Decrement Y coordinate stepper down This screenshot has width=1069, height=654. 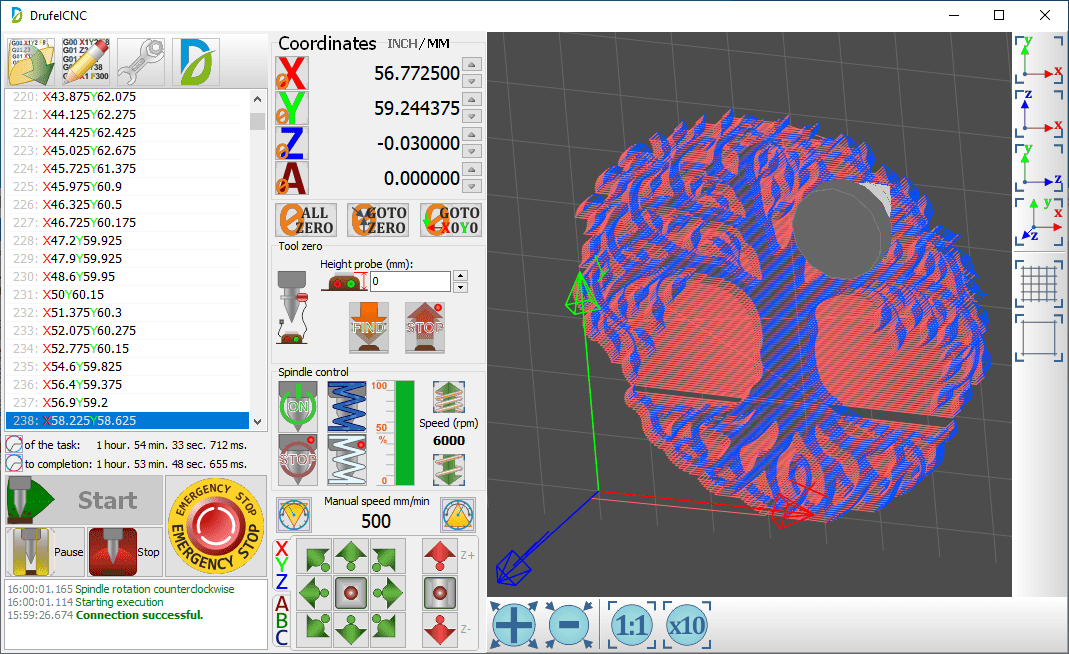[x=472, y=117]
